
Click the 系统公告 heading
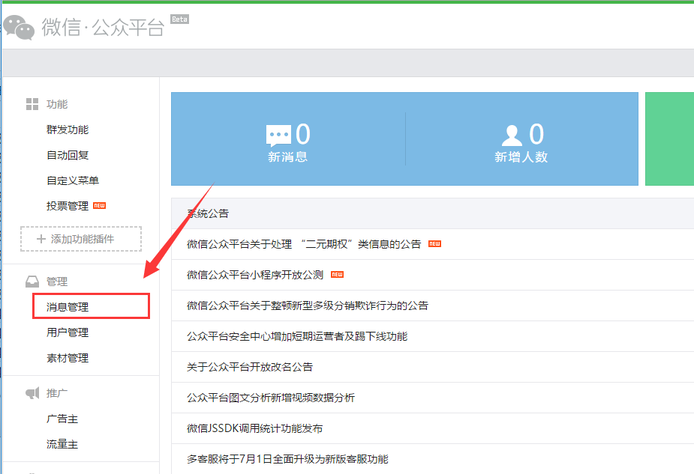point(208,213)
